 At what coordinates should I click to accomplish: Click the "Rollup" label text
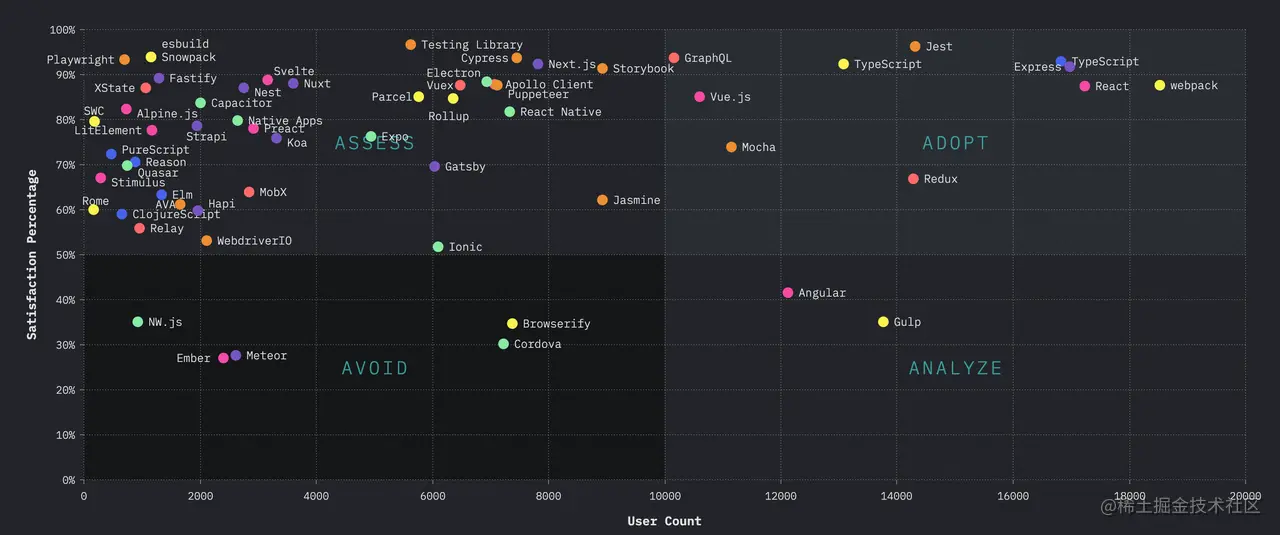(x=448, y=117)
